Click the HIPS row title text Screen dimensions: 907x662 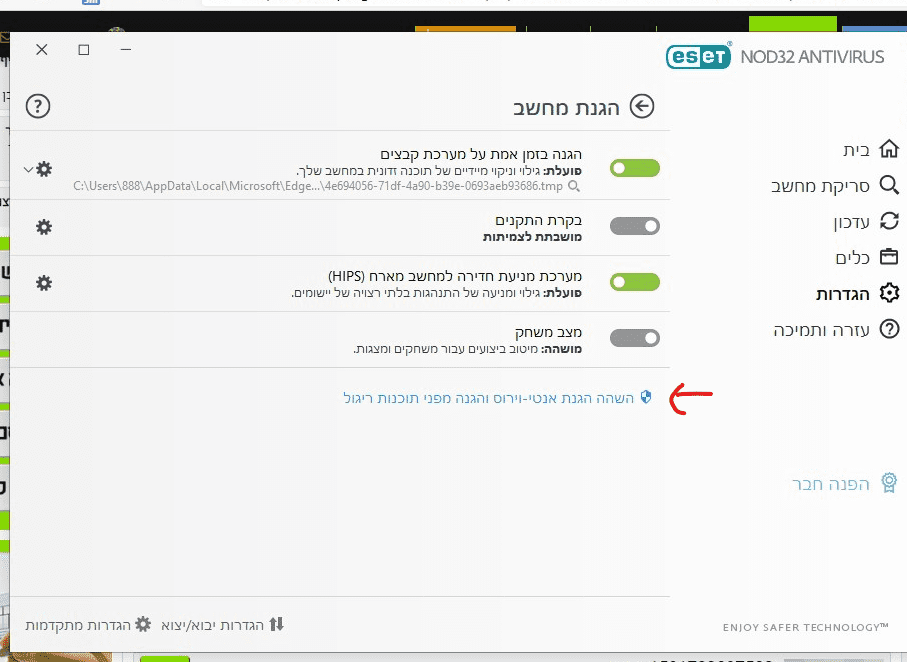[x=455, y=276]
